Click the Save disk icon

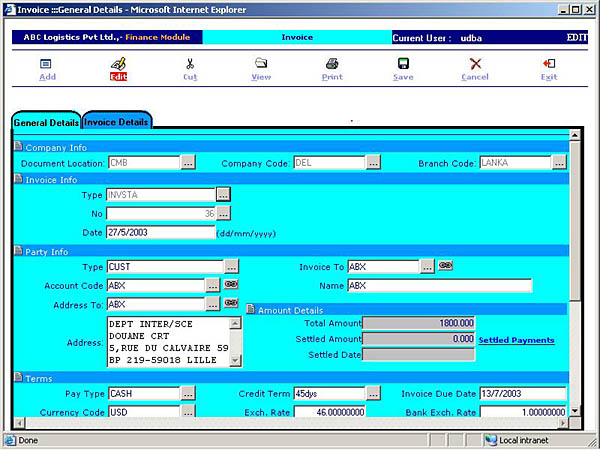click(x=403, y=64)
